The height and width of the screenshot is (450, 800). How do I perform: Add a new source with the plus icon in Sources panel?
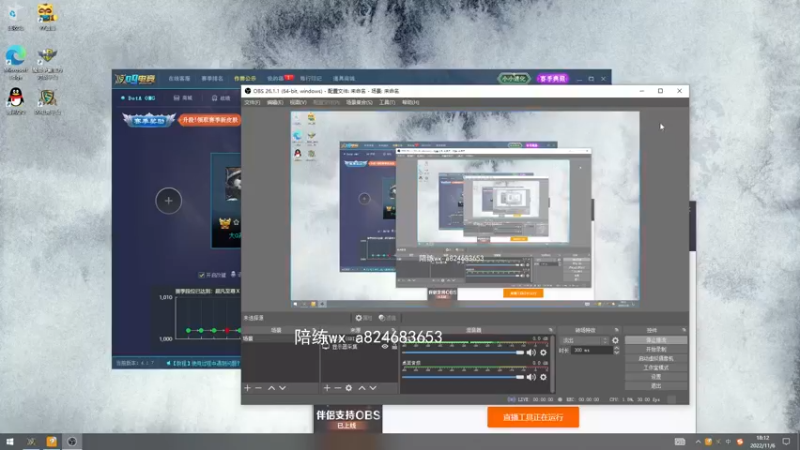pyautogui.click(x=327, y=388)
